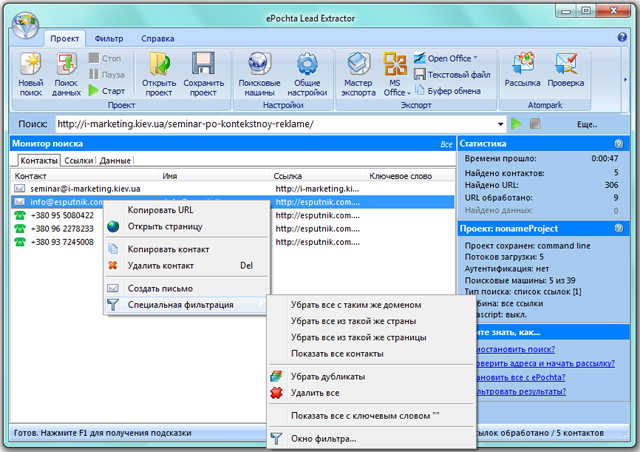Screen dimensions: 640x452
Task: Choose Копировать URL from context menu
Action: (x=187, y=210)
